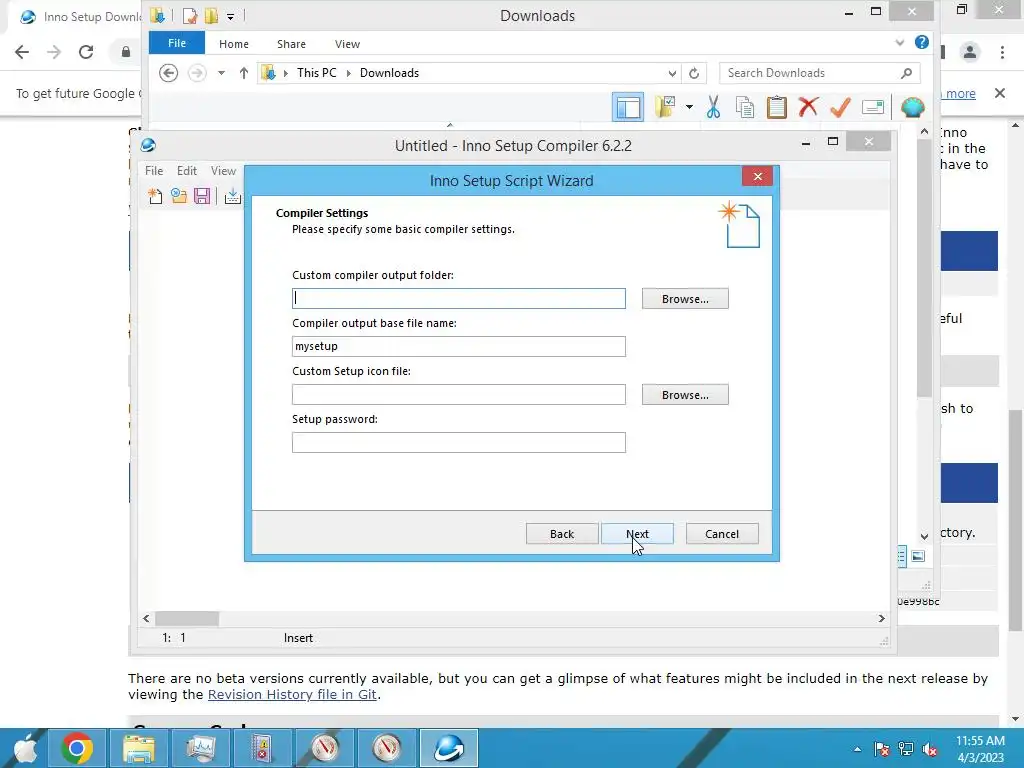This screenshot has width=1024, height=768.
Task: Click the Setup password field
Action: point(458,442)
